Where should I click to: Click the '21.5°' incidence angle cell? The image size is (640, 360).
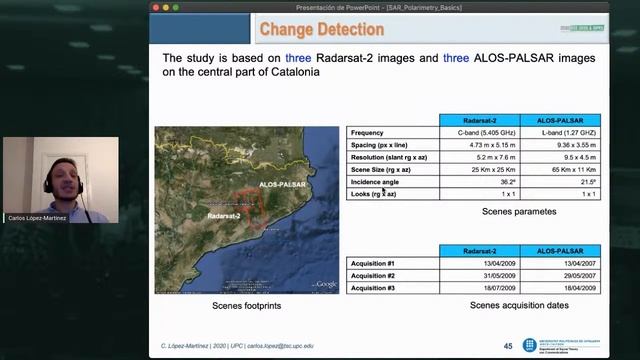(560, 182)
